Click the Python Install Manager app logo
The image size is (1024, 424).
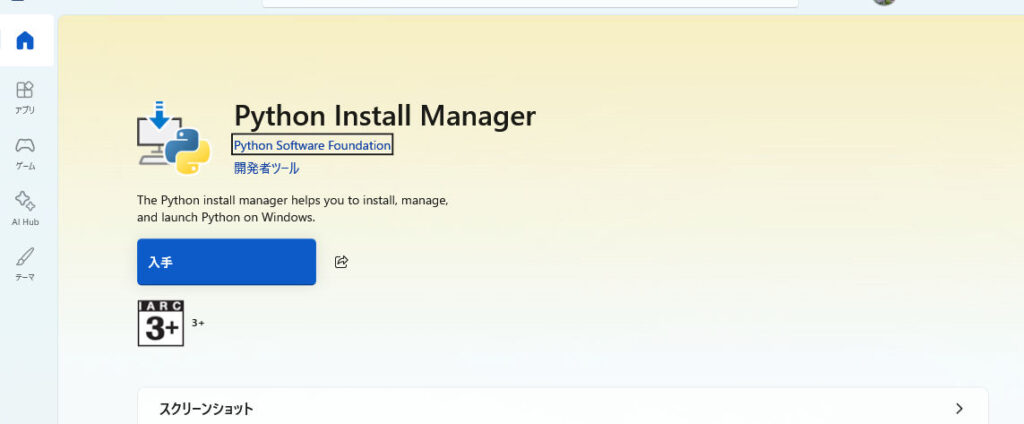[x=173, y=138]
